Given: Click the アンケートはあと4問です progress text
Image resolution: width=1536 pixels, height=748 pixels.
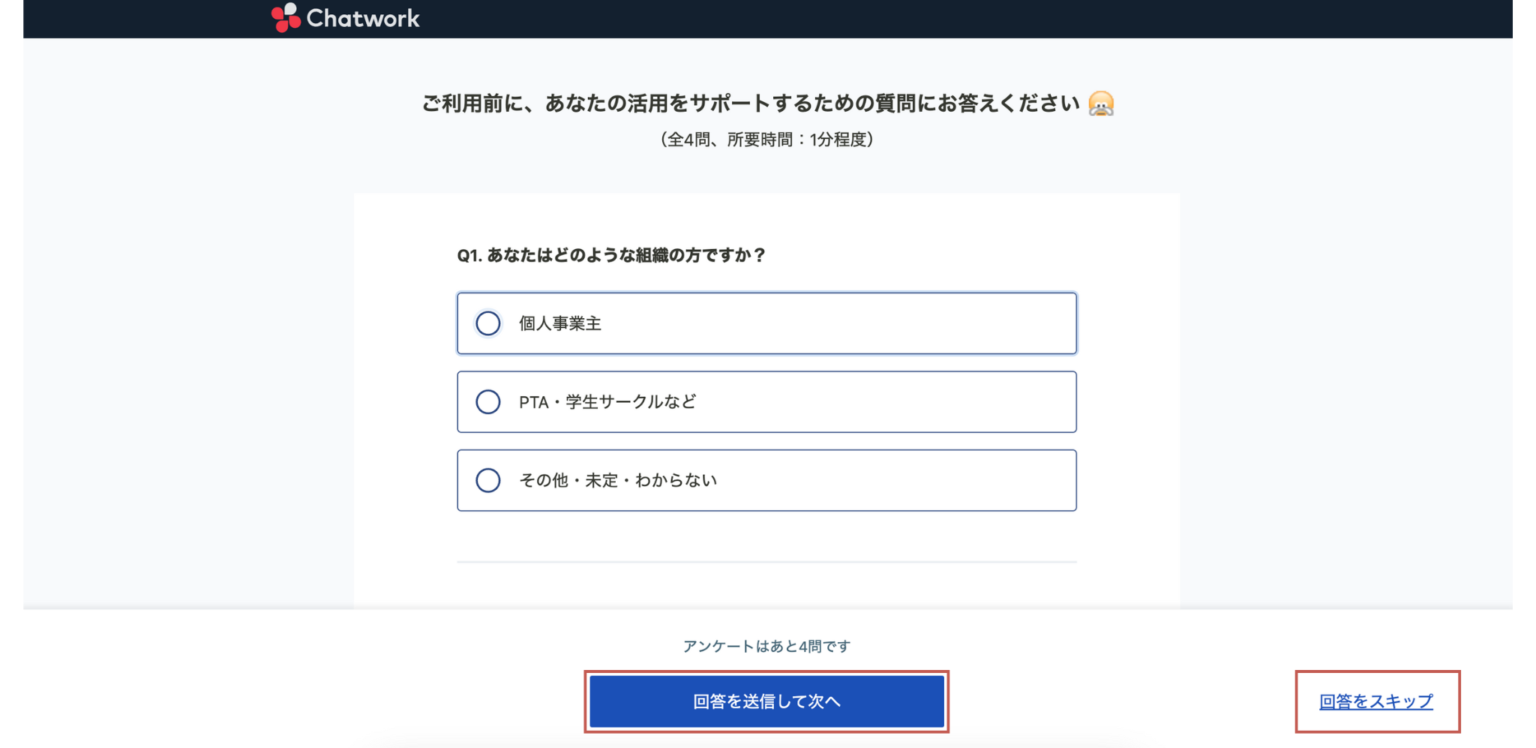Looking at the screenshot, I should pyautogui.click(x=767, y=646).
